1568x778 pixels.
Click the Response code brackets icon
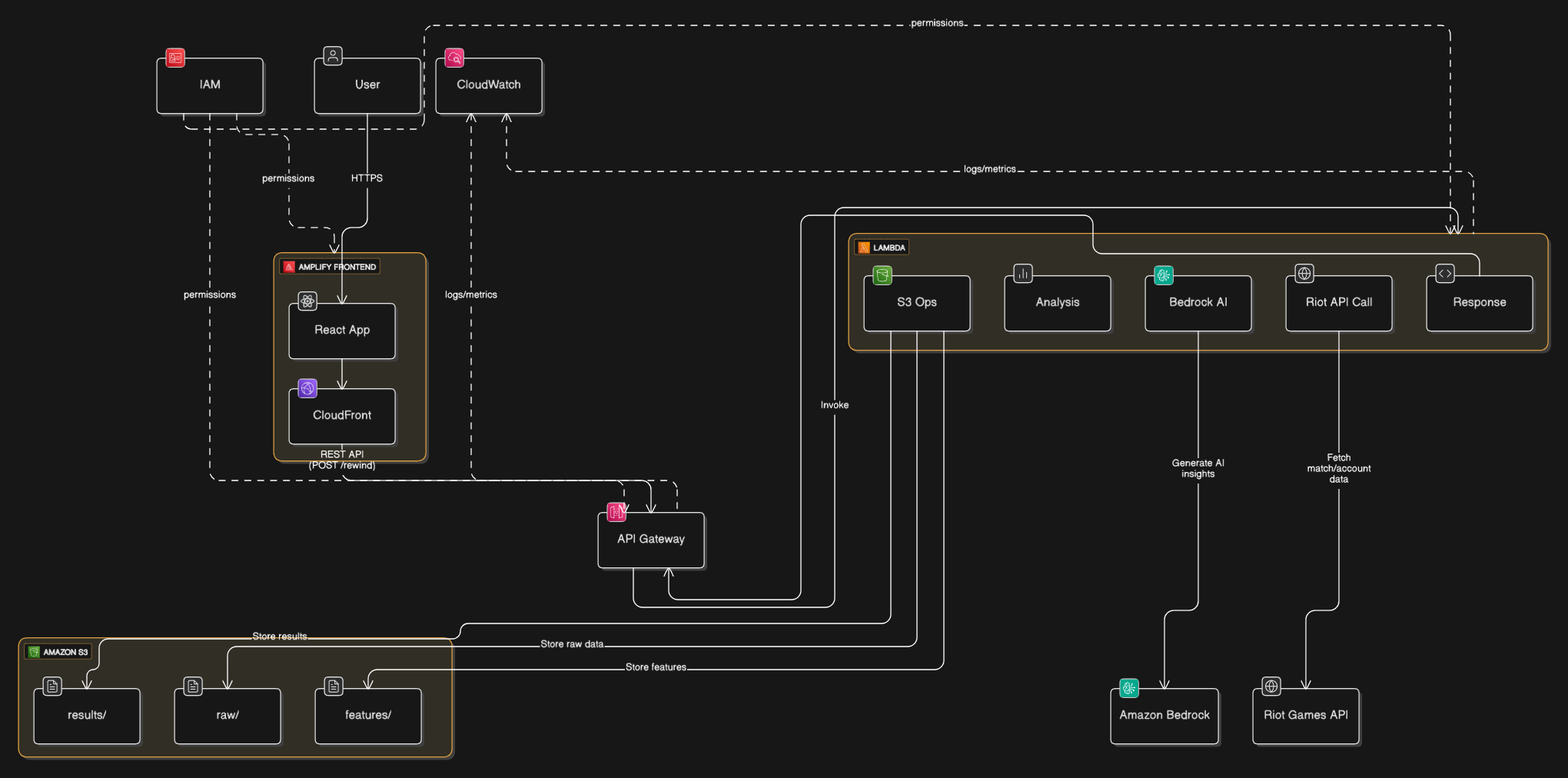[x=1445, y=274]
